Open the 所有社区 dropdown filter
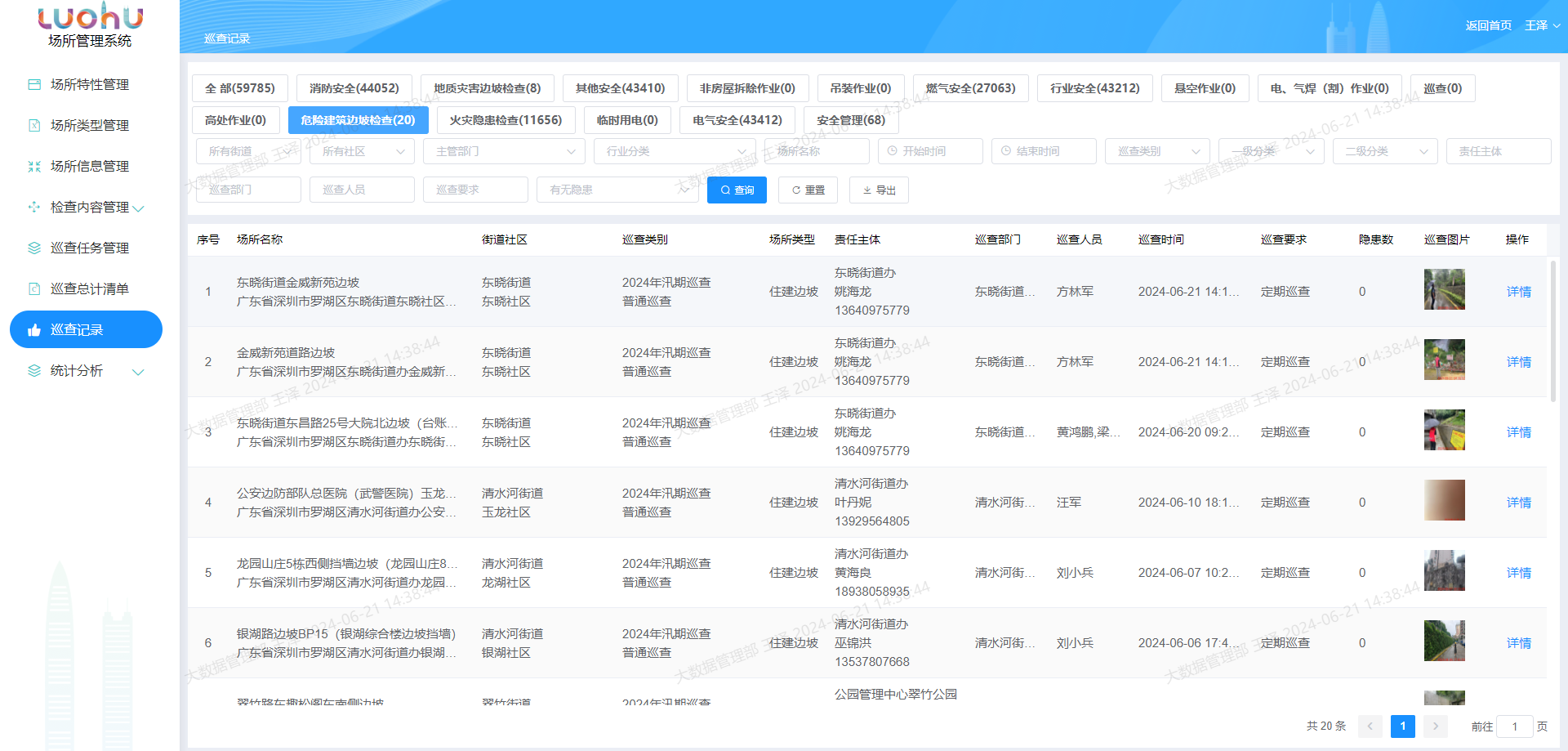Viewport: 1568px width, 751px height. [x=362, y=151]
